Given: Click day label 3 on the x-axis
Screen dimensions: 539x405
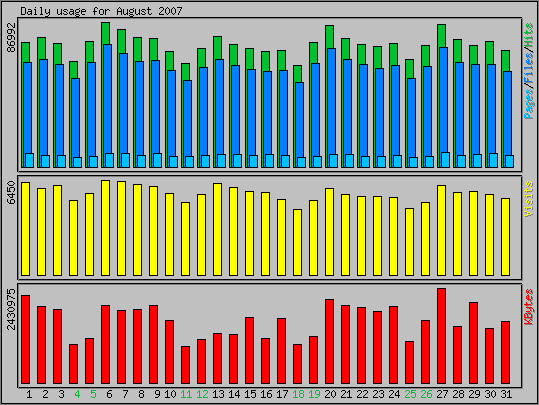Looking at the screenshot, I should click(x=61, y=394).
